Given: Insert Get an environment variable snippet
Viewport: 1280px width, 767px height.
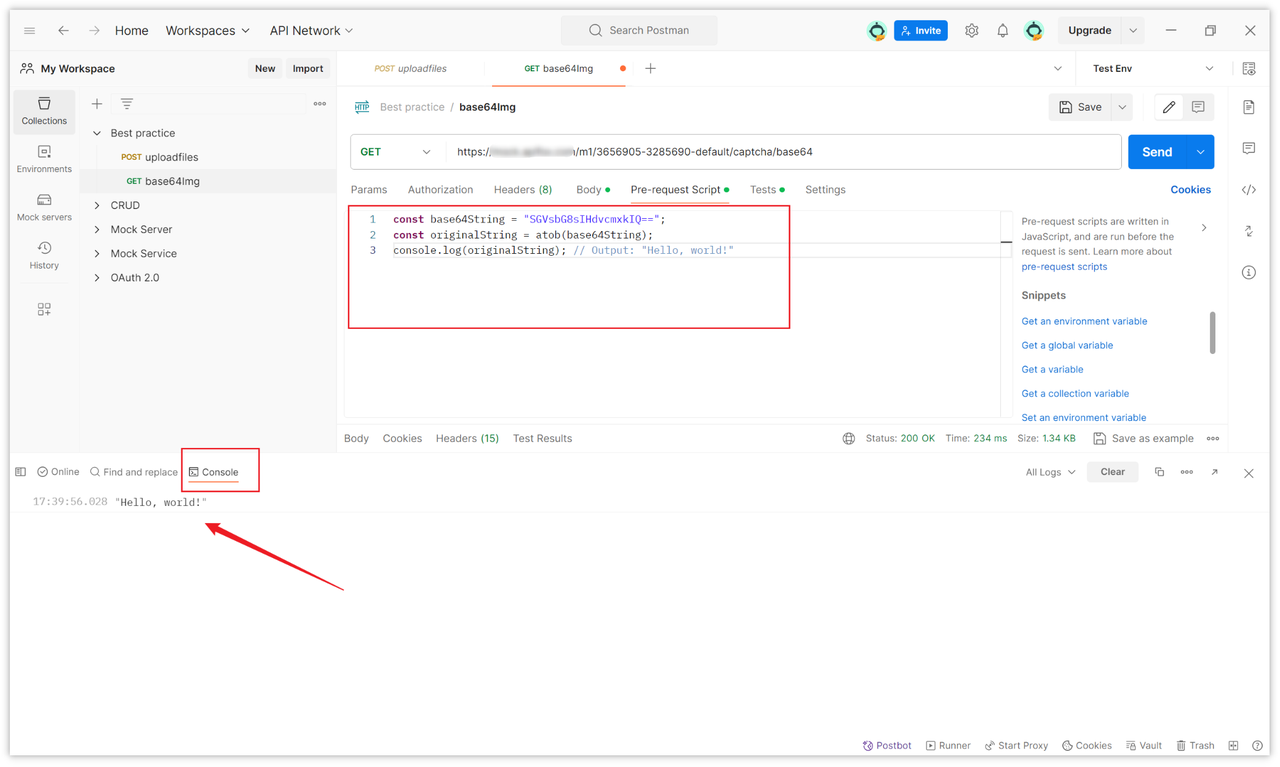Looking at the screenshot, I should click(x=1084, y=322).
